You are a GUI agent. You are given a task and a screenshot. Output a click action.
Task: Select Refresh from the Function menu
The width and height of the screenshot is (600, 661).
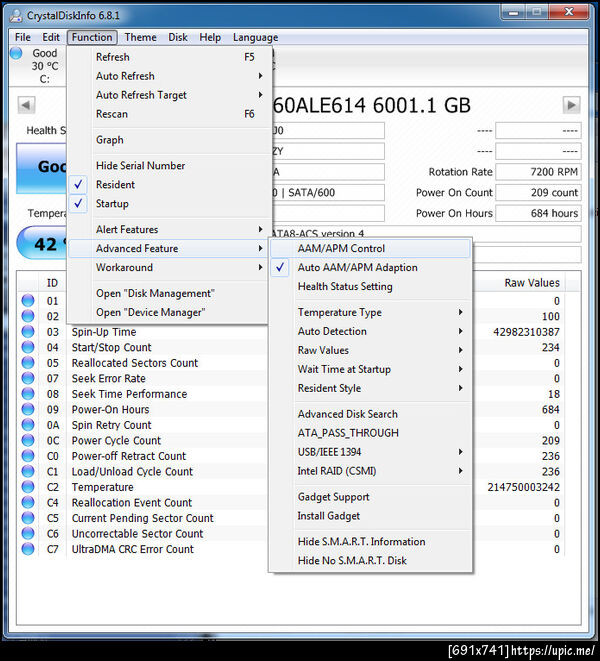click(x=169, y=57)
